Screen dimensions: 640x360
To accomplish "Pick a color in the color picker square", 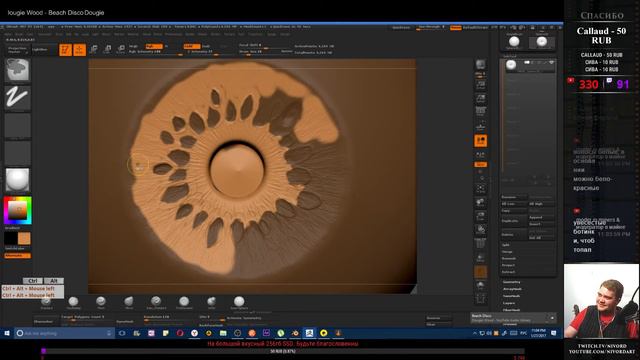I will click(18, 210).
